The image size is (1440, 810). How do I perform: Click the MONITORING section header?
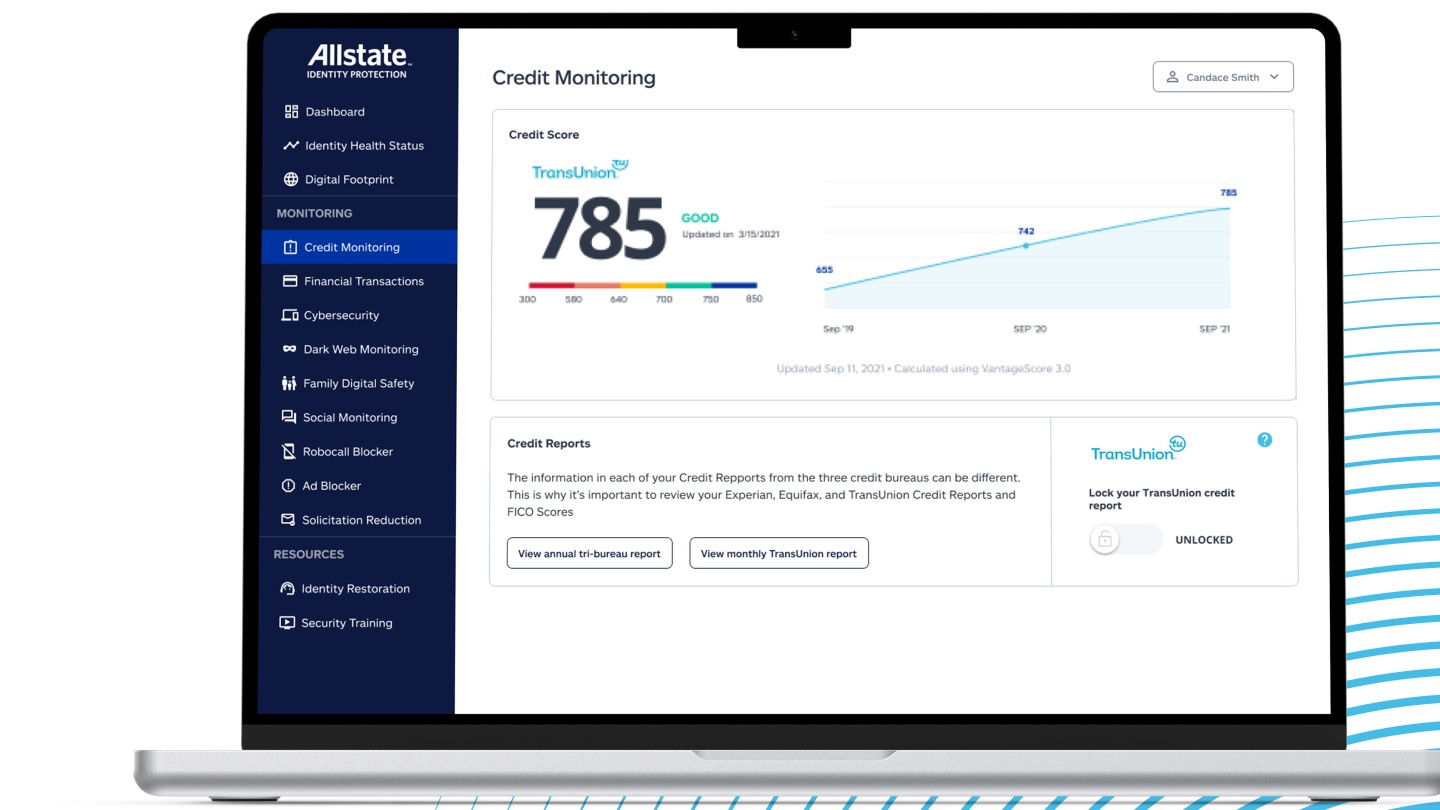314,213
